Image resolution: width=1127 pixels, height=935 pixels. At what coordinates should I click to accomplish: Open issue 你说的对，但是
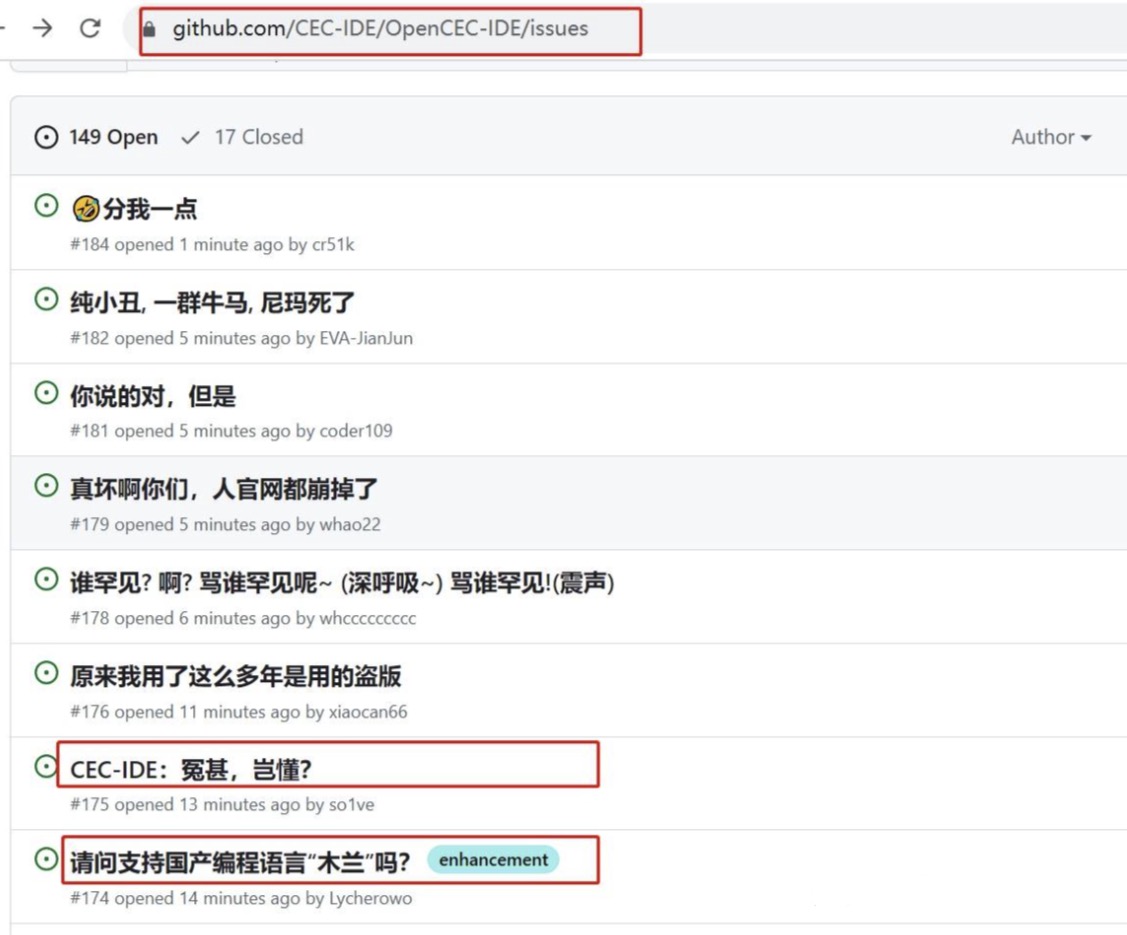(x=152, y=396)
